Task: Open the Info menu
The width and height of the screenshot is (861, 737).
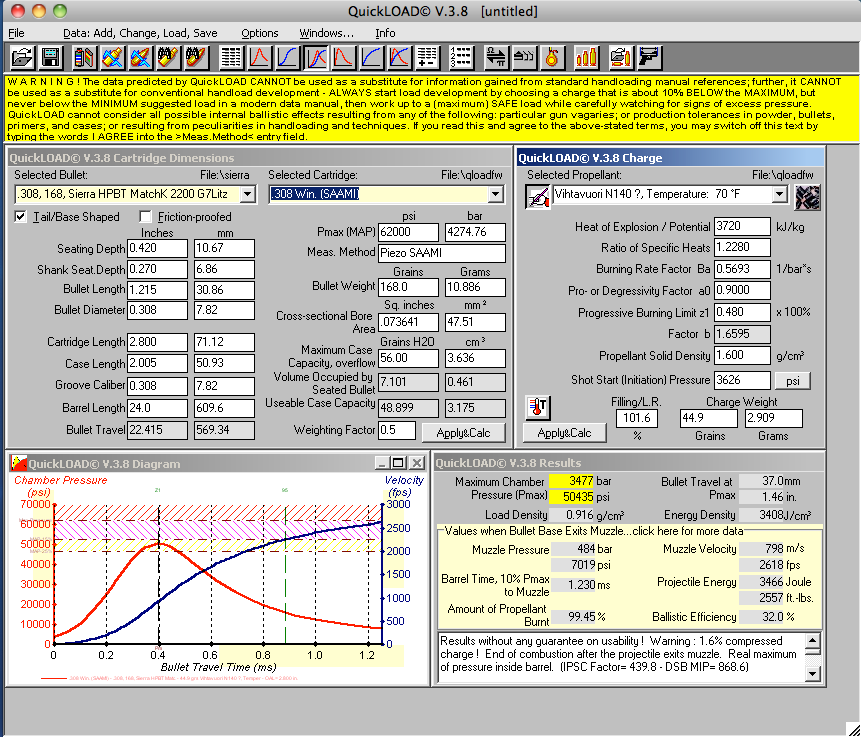Action: tap(385, 33)
